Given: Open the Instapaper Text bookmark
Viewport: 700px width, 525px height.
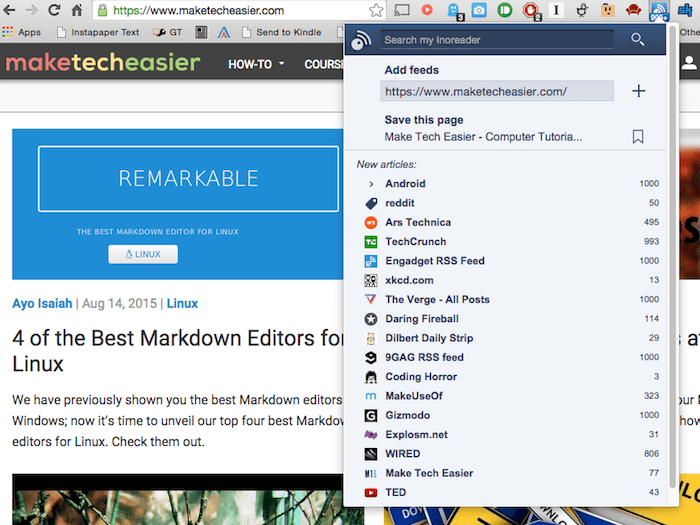Looking at the screenshot, I should pos(98,32).
